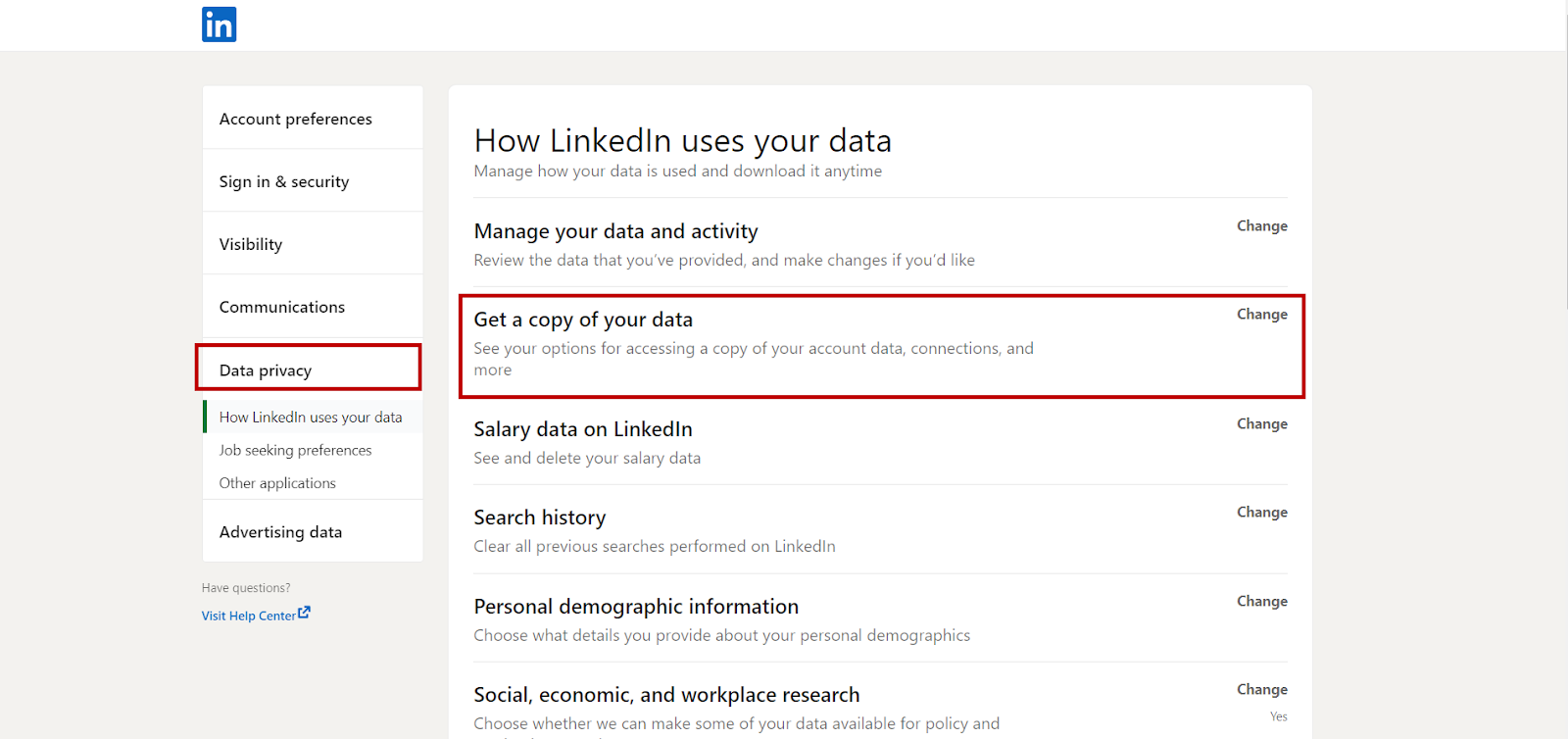The height and width of the screenshot is (739, 1568).
Task: Click the 'How LinkedIn uses your data' page title
Action: click(x=683, y=141)
